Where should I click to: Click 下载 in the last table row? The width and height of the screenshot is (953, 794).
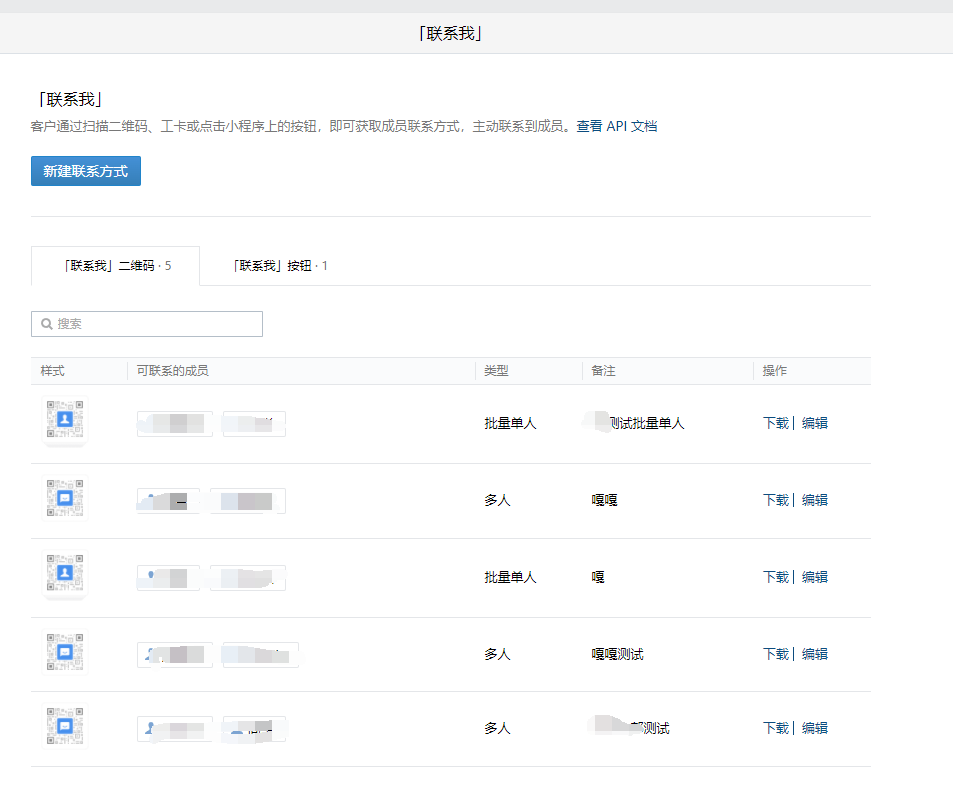(x=775, y=728)
